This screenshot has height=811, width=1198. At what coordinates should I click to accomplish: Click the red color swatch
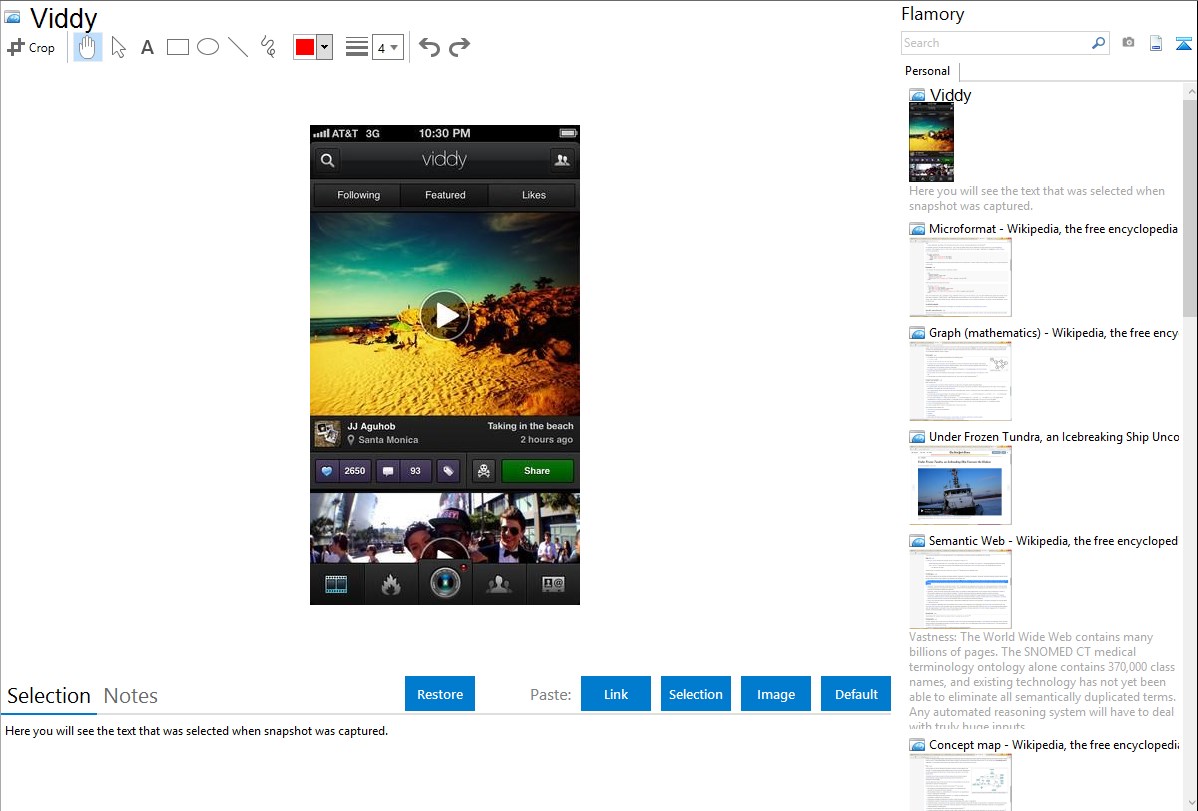[x=305, y=47]
